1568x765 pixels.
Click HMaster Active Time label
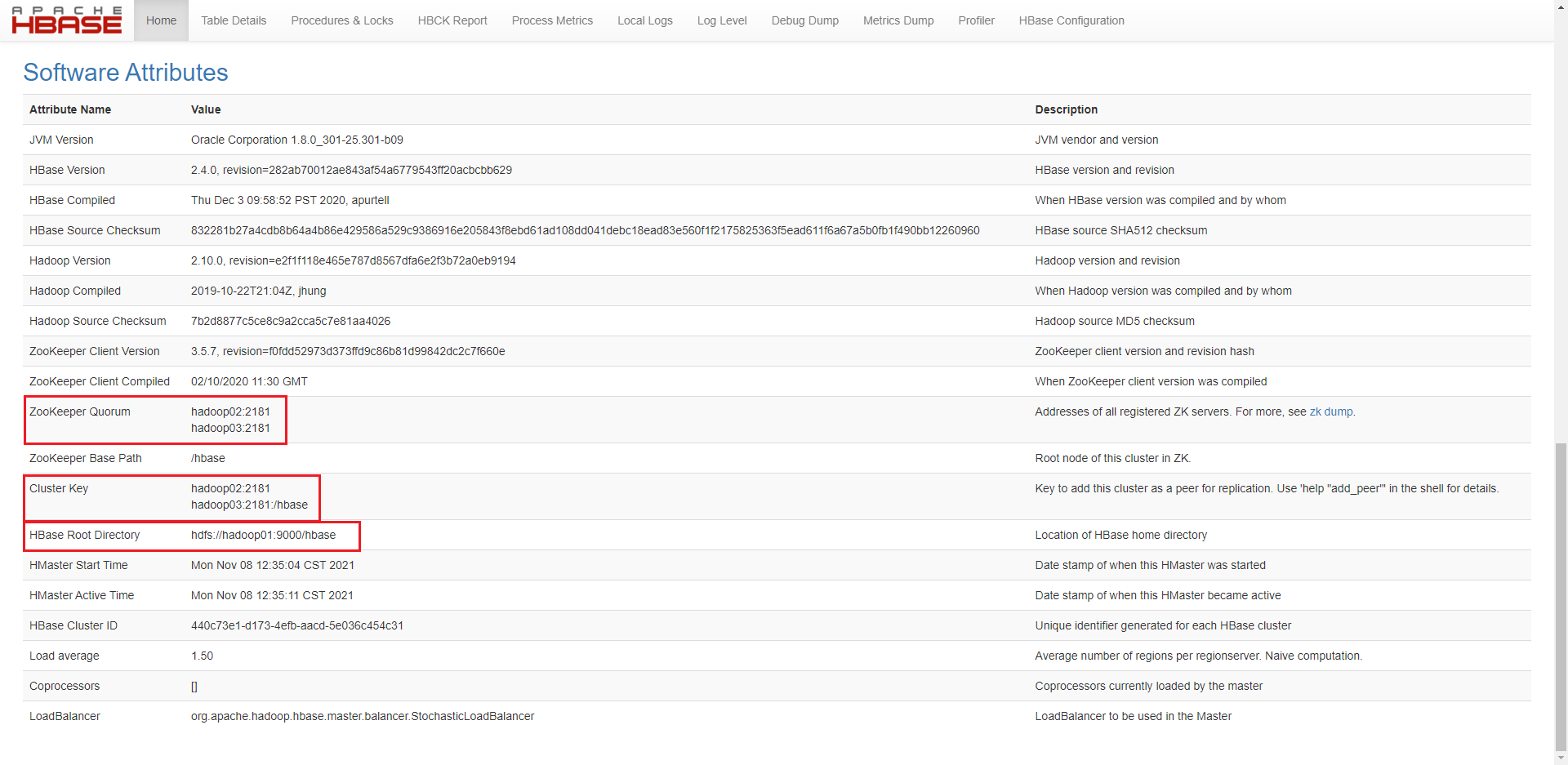(x=82, y=595)
